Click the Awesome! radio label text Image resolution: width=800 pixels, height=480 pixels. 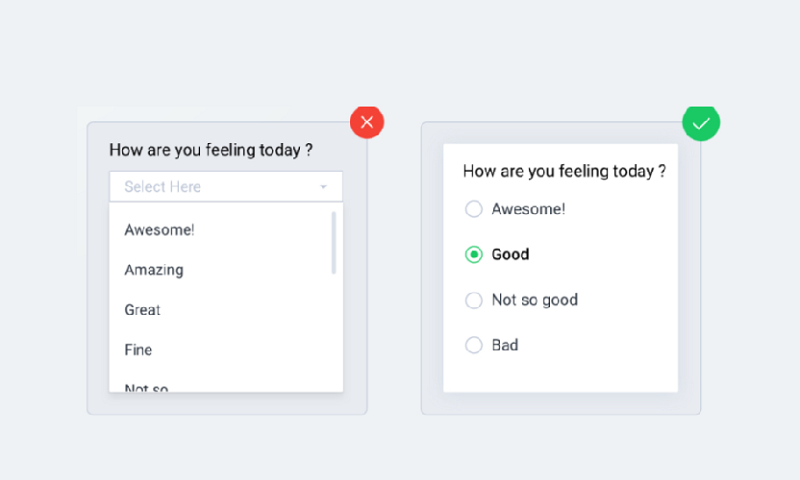pos(528,209)
